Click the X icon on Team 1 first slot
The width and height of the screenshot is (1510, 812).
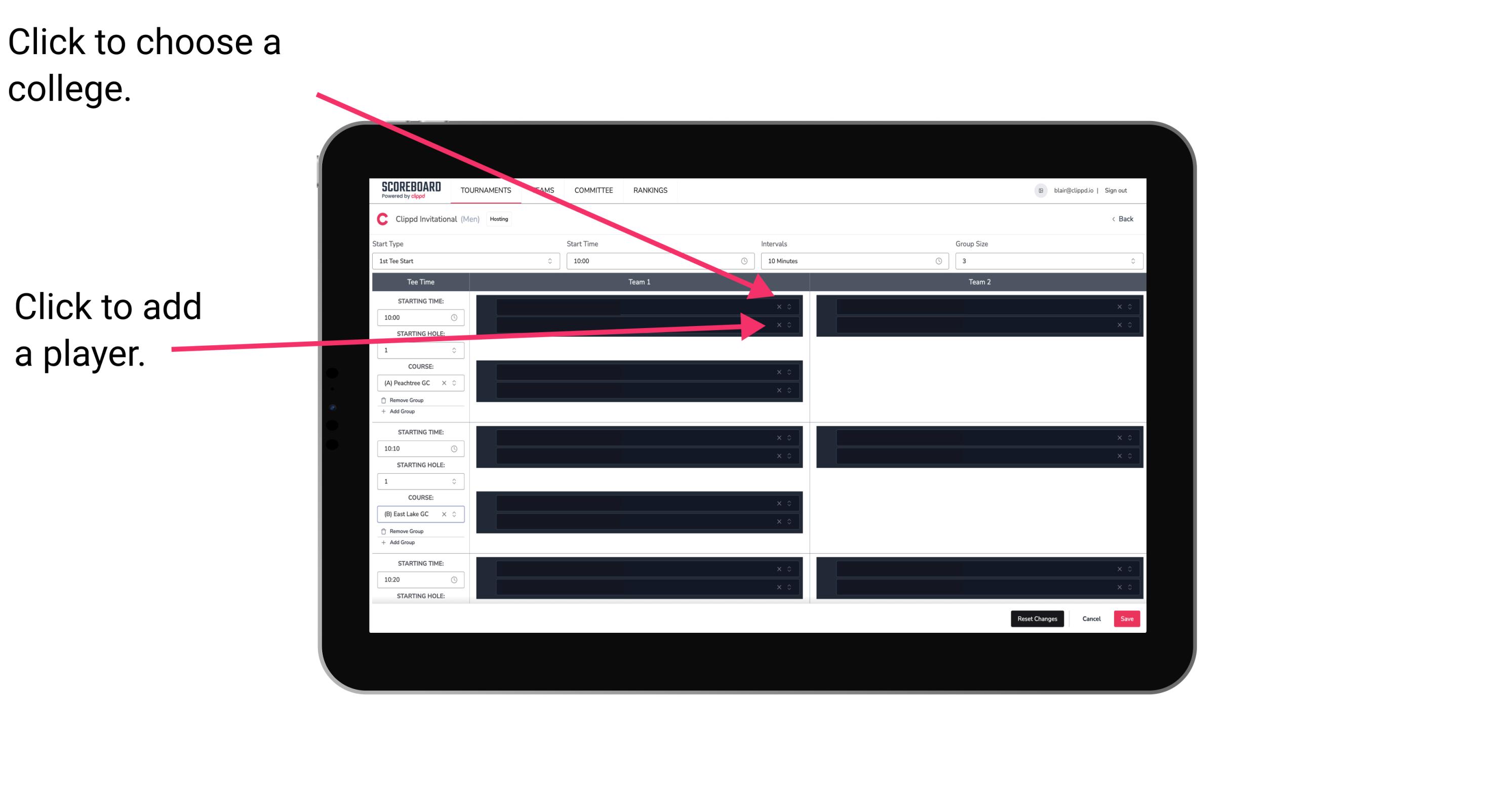(x=779, y=307)
